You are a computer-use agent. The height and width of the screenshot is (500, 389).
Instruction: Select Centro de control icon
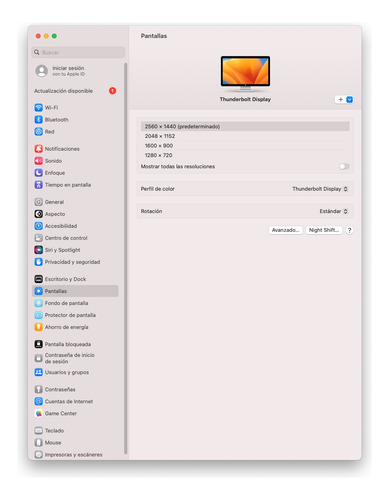[x=39, y=238]
